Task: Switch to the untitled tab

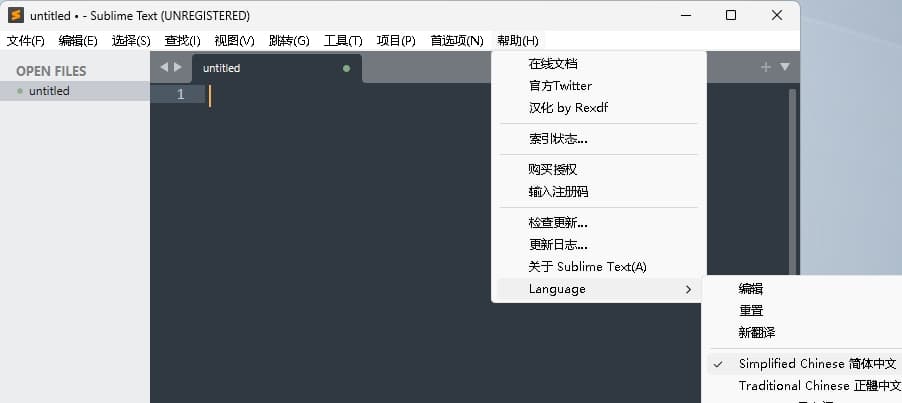Action: point(277,68)
